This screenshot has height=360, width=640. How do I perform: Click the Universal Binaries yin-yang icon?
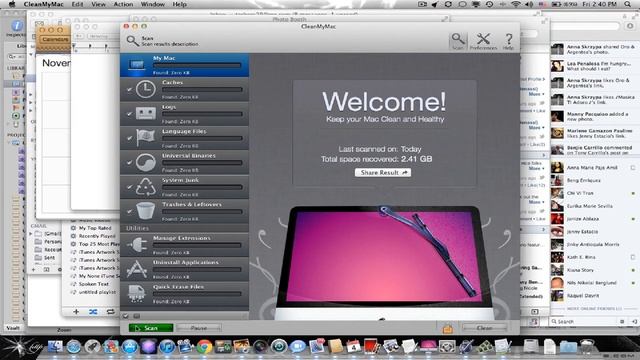[x=146, y=162]
